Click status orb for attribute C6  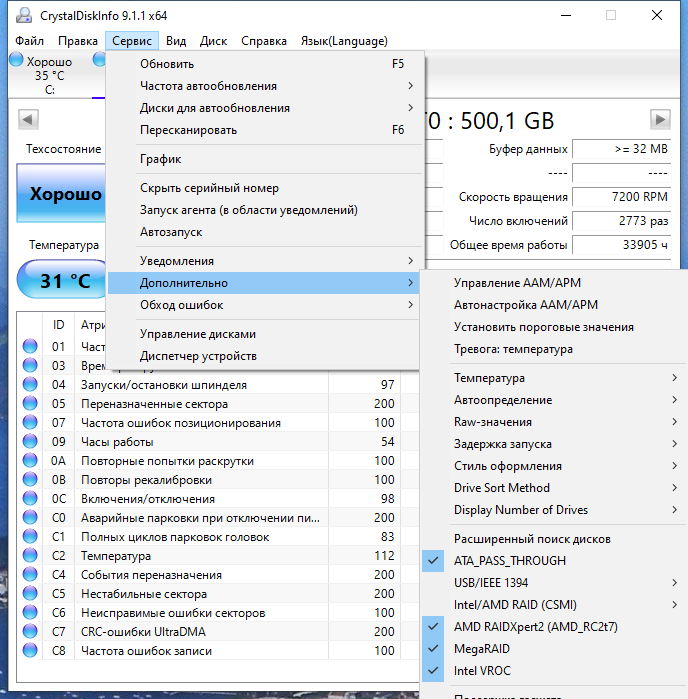click(30, 613)
